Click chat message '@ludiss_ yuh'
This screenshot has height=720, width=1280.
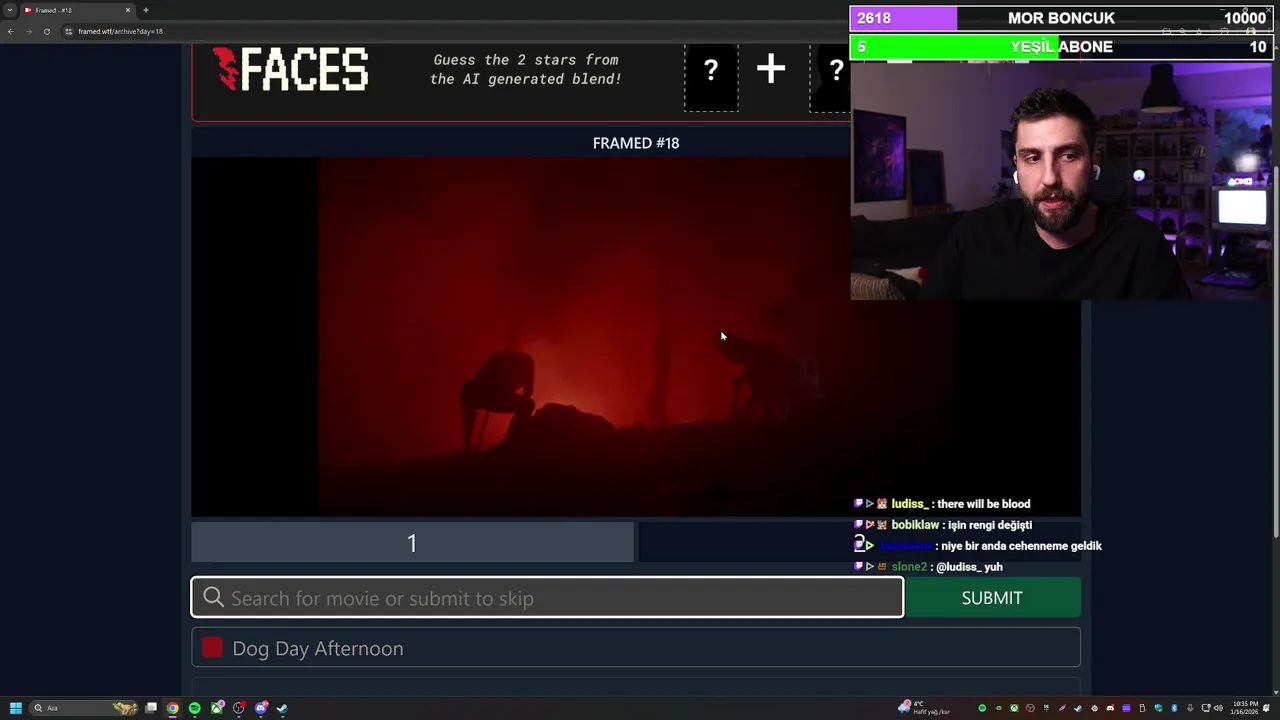click(969, 567)
